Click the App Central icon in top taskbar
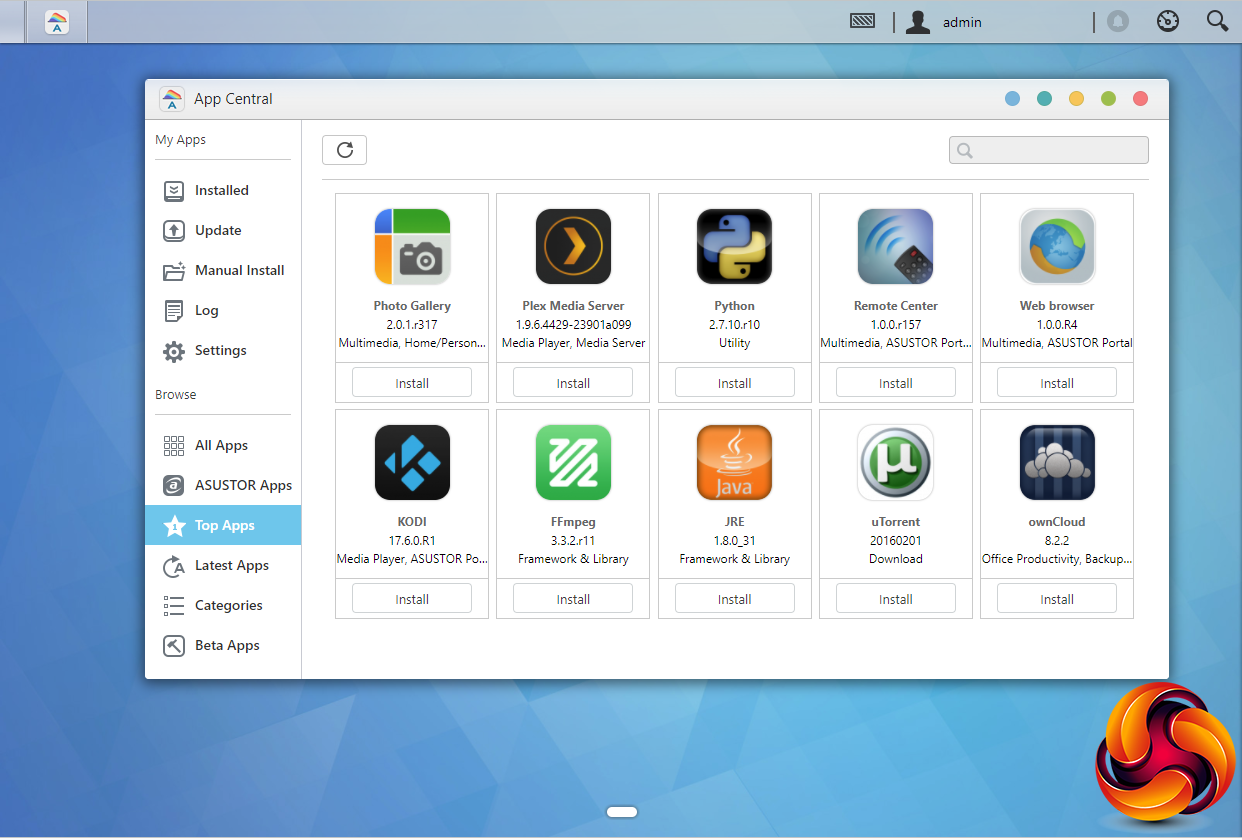The image size is (1242, 840). click(57, 22)
